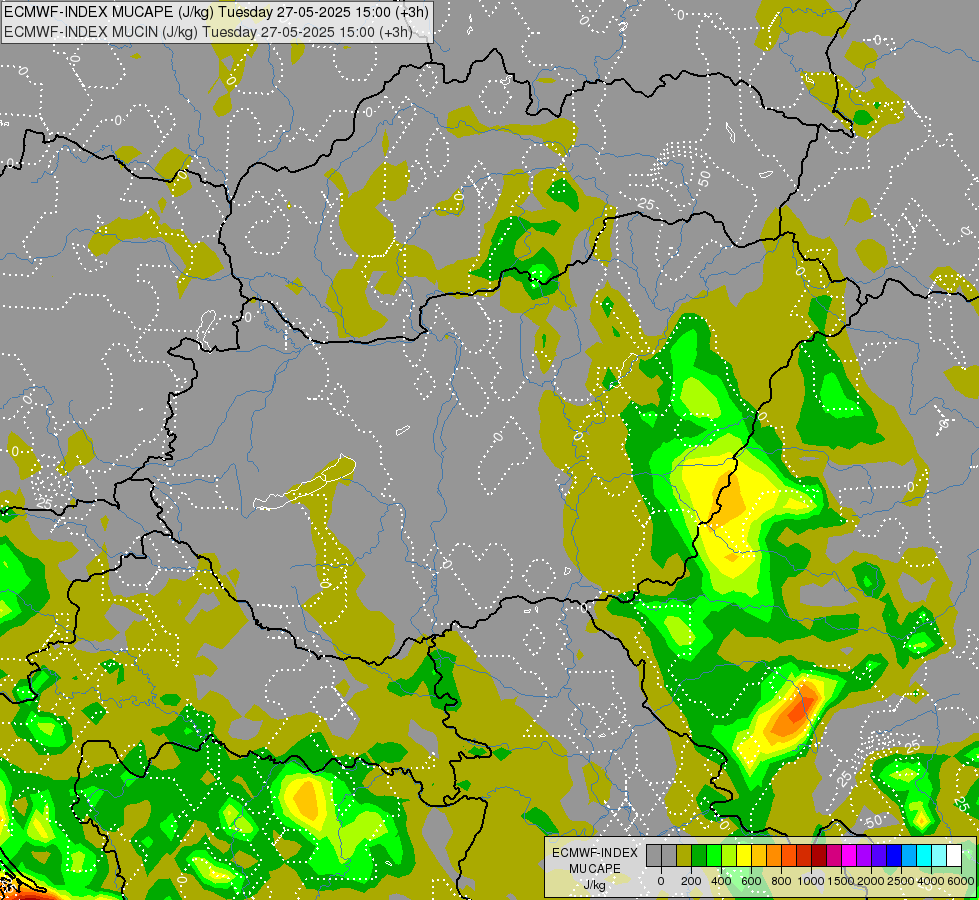Click the MUCAPE word in the legend box

point(595,869)
